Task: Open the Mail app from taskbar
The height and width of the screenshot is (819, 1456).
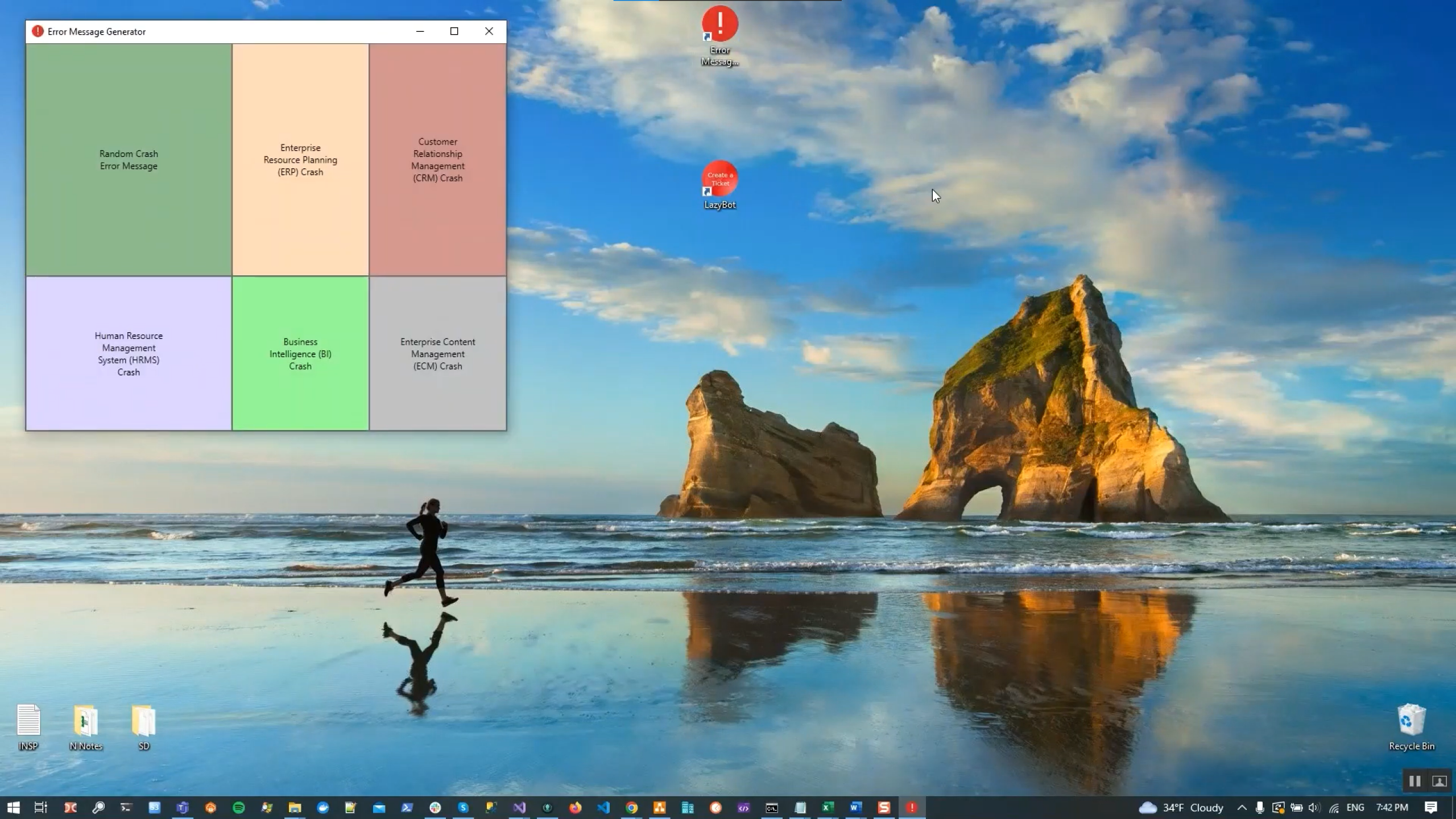Action: click(x=379, y=808)
